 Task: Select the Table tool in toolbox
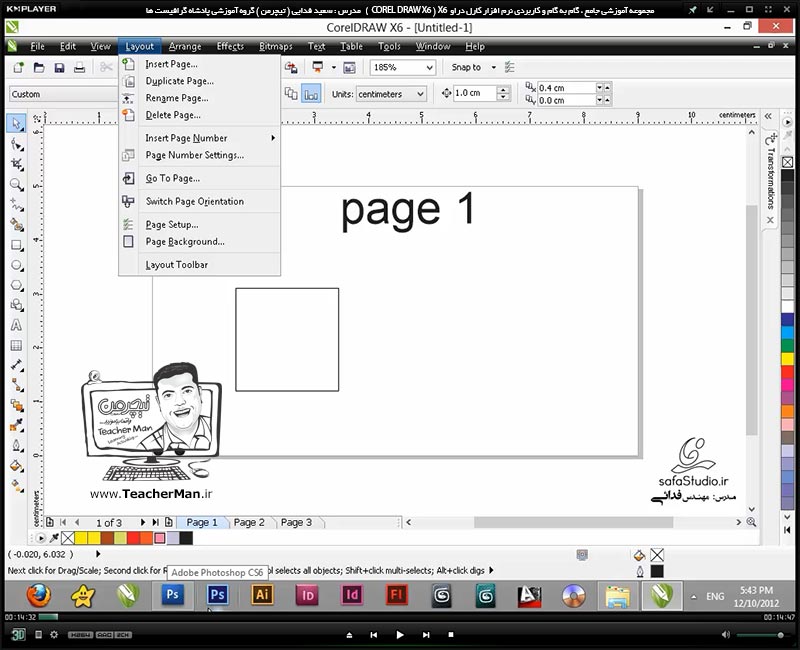coord(16,345)
